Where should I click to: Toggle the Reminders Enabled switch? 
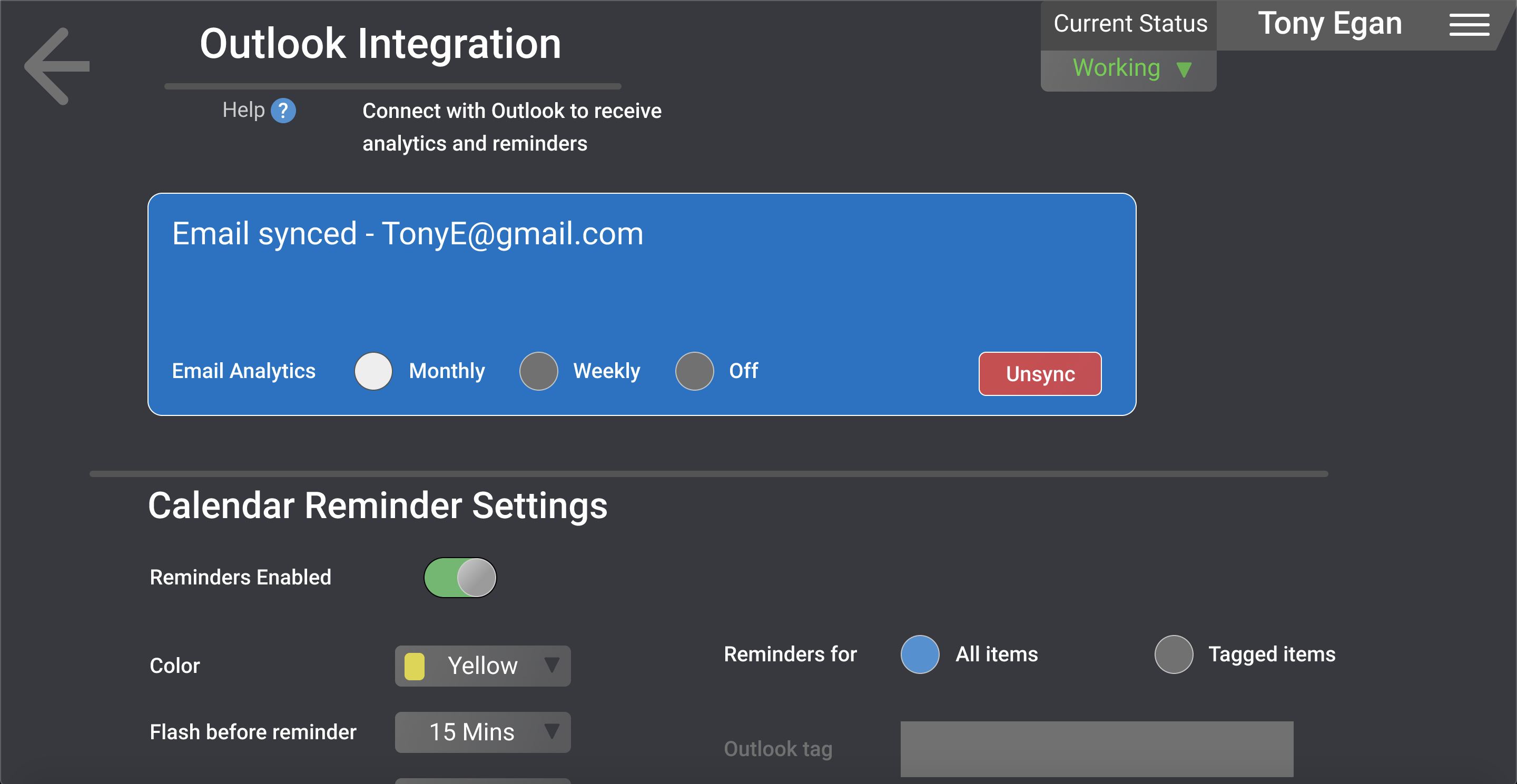coord(460,578)
